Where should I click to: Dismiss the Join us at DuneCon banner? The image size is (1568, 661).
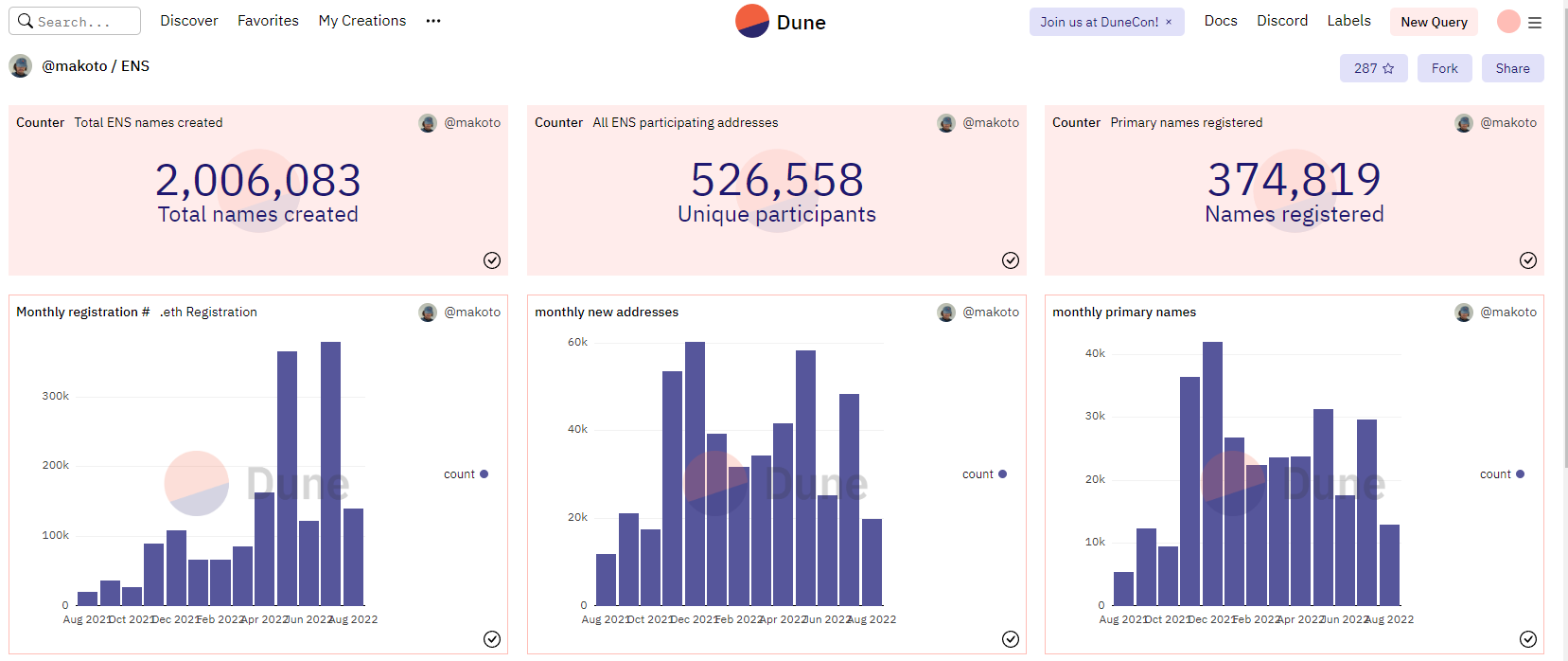coord(1169,22)
